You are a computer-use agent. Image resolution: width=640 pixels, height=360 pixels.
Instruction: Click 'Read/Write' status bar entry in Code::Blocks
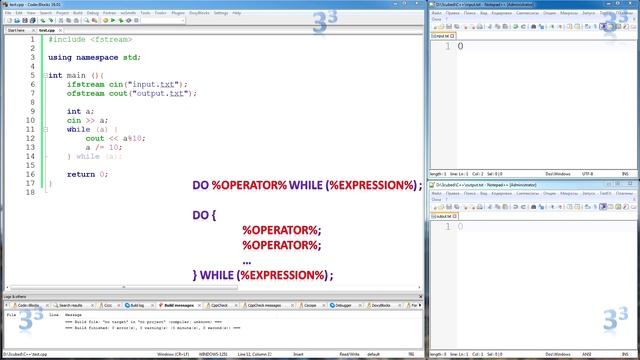[349, 354]
